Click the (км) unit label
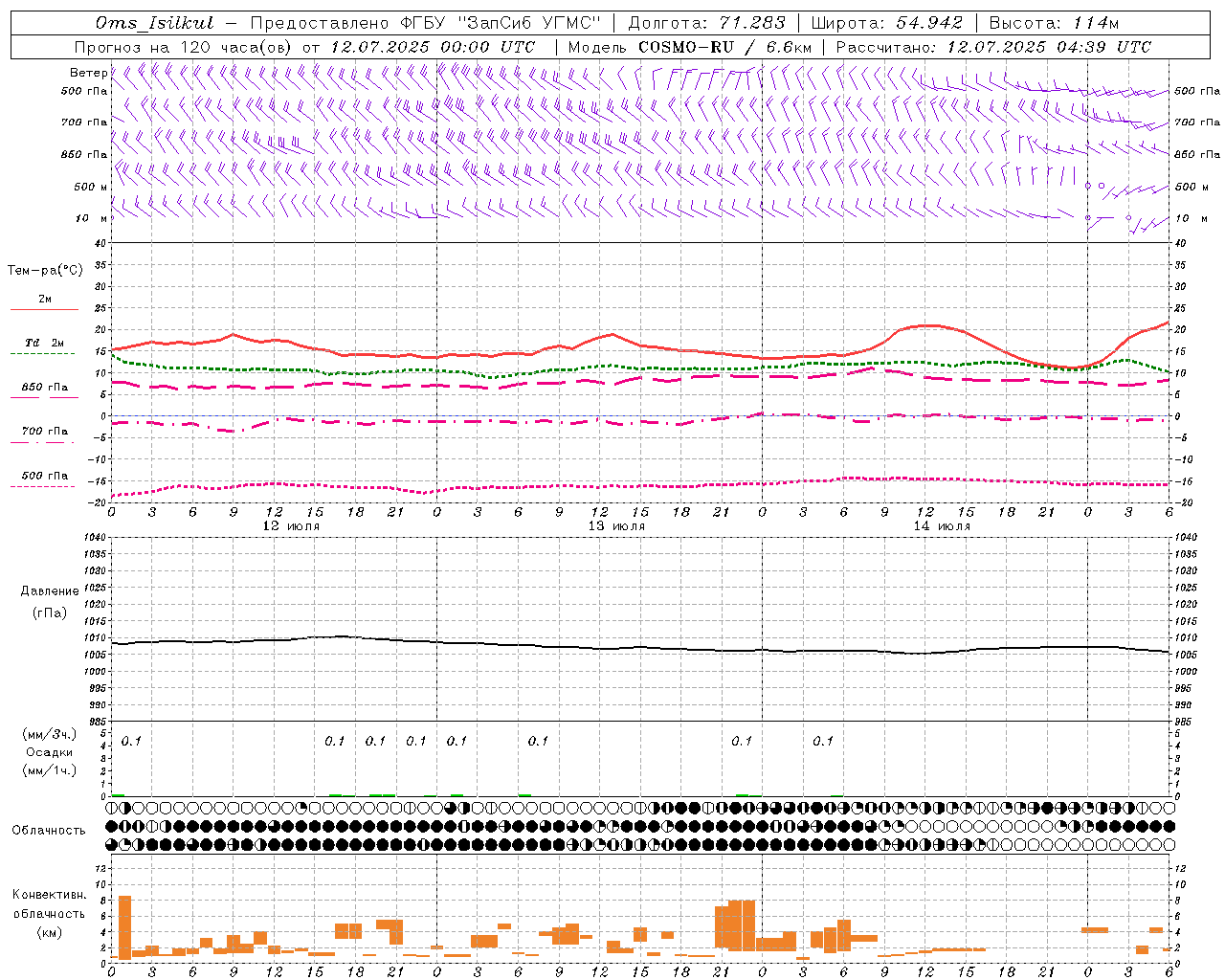This screenshot has width=1225, height=980. pos(50,932)
